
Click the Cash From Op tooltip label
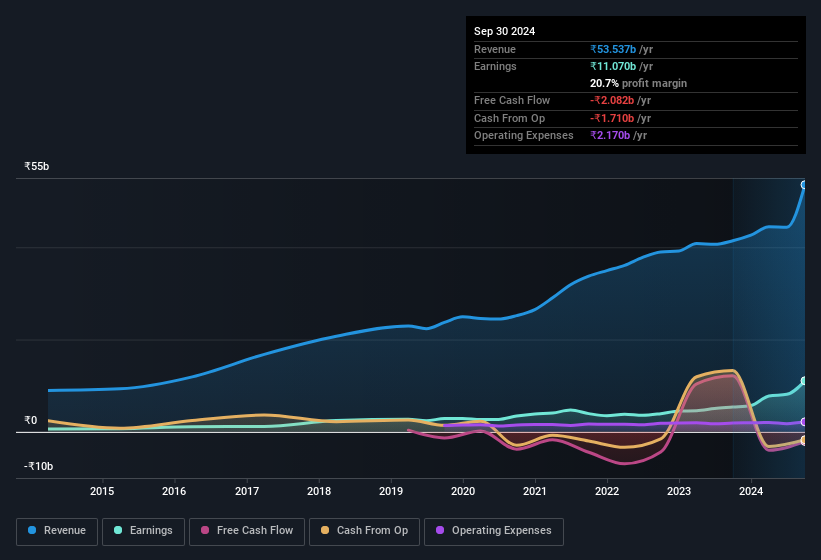point(509,118)
